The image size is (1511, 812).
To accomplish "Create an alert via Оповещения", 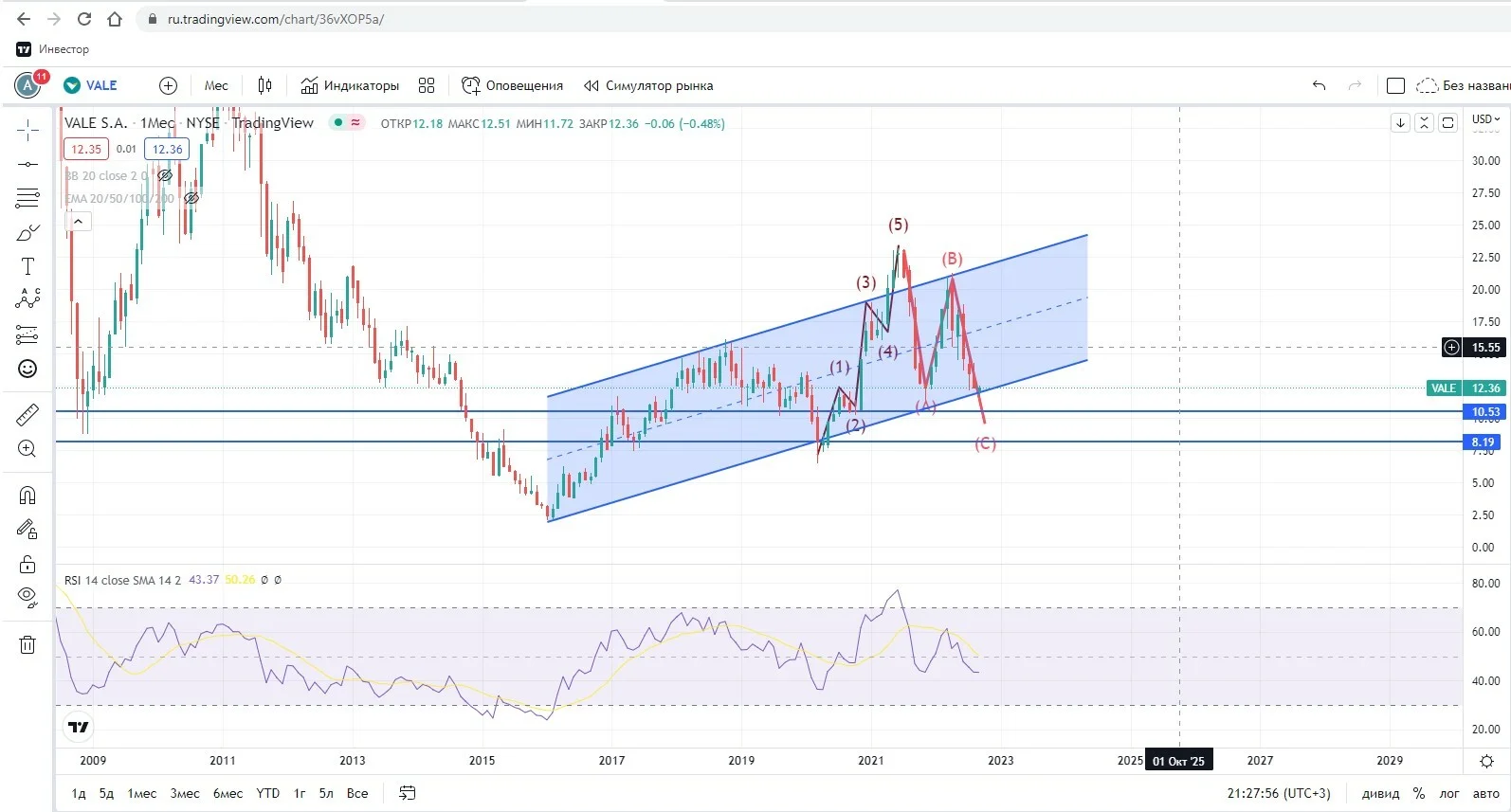I will click(x=512, y=85).
